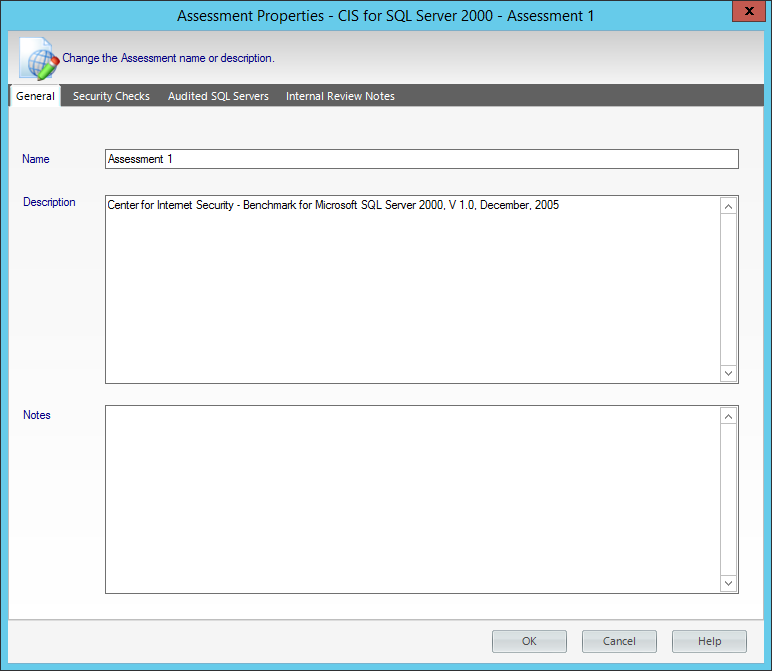Viewport: 772px width, 671px height.
Task: Close the Assessment Properties dialog
Action: [749, 11]
